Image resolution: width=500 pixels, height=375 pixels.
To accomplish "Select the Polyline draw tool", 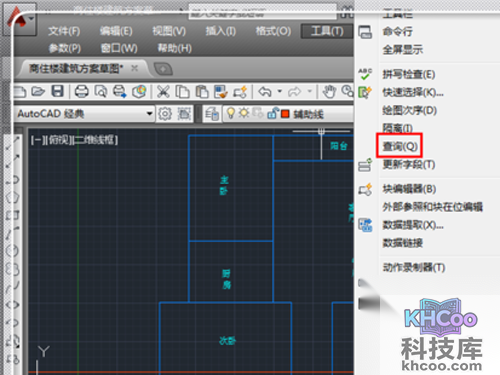I will click(x=13, y=180).
